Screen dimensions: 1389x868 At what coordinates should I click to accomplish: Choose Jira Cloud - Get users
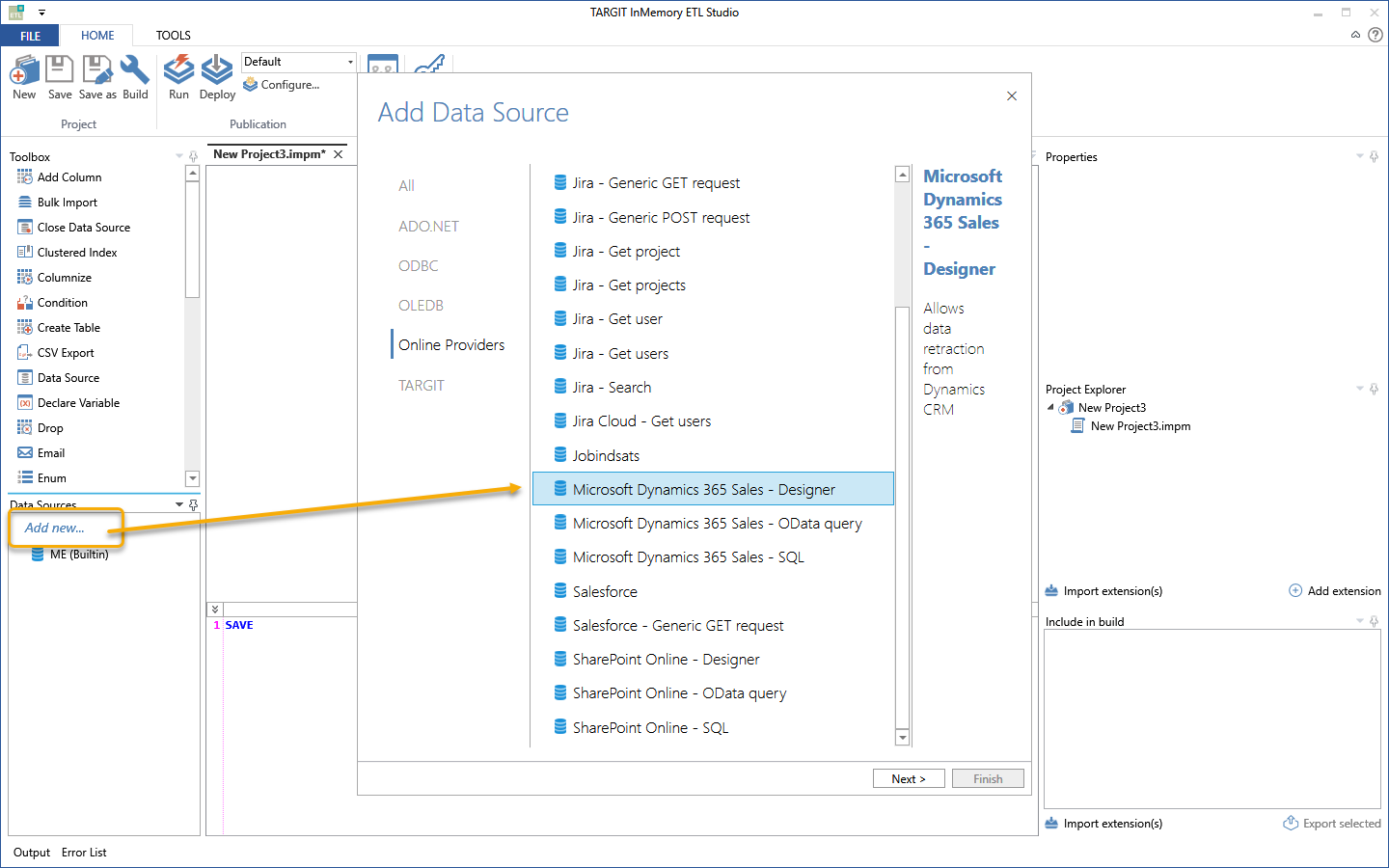coord(713,421)
